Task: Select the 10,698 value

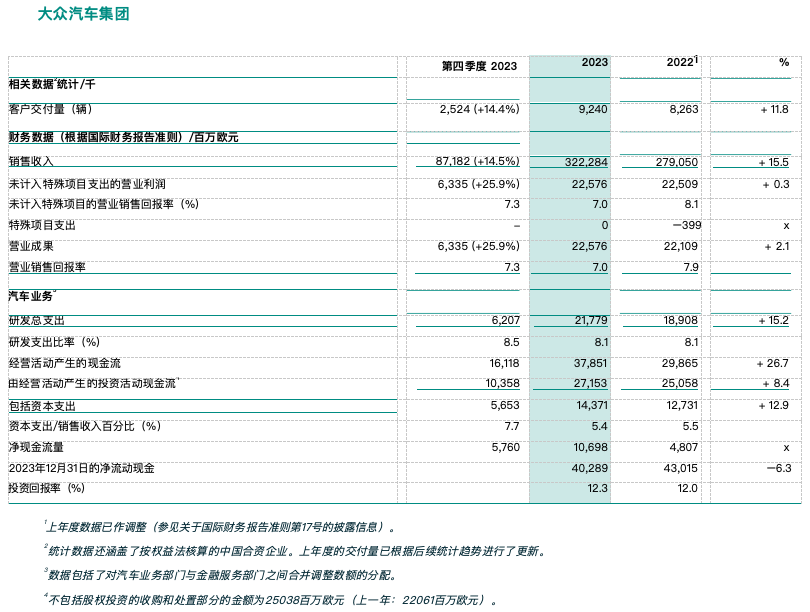Action: (x=590, y=447)
